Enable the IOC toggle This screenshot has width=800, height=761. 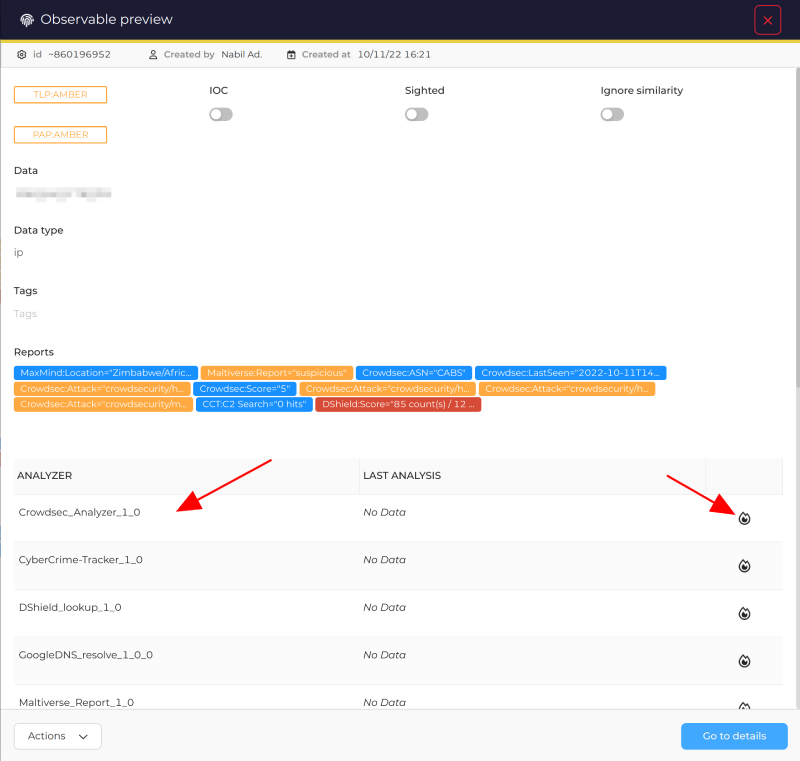pos(220,114)
